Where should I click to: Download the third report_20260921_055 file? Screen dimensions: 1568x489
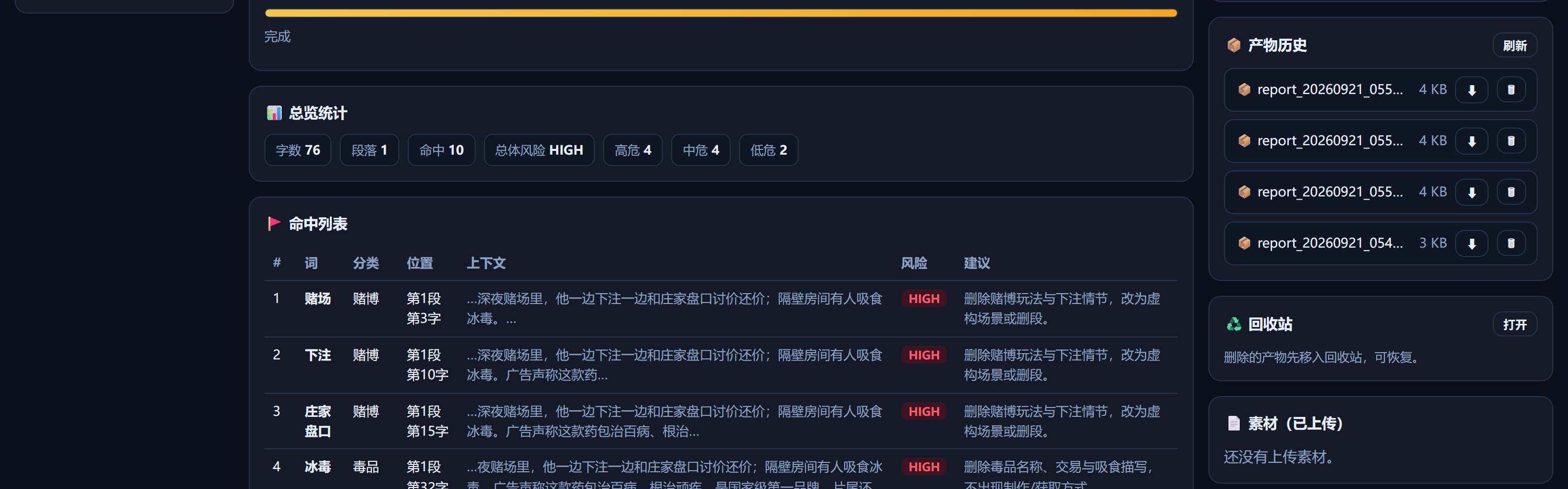click(1471, 192)
